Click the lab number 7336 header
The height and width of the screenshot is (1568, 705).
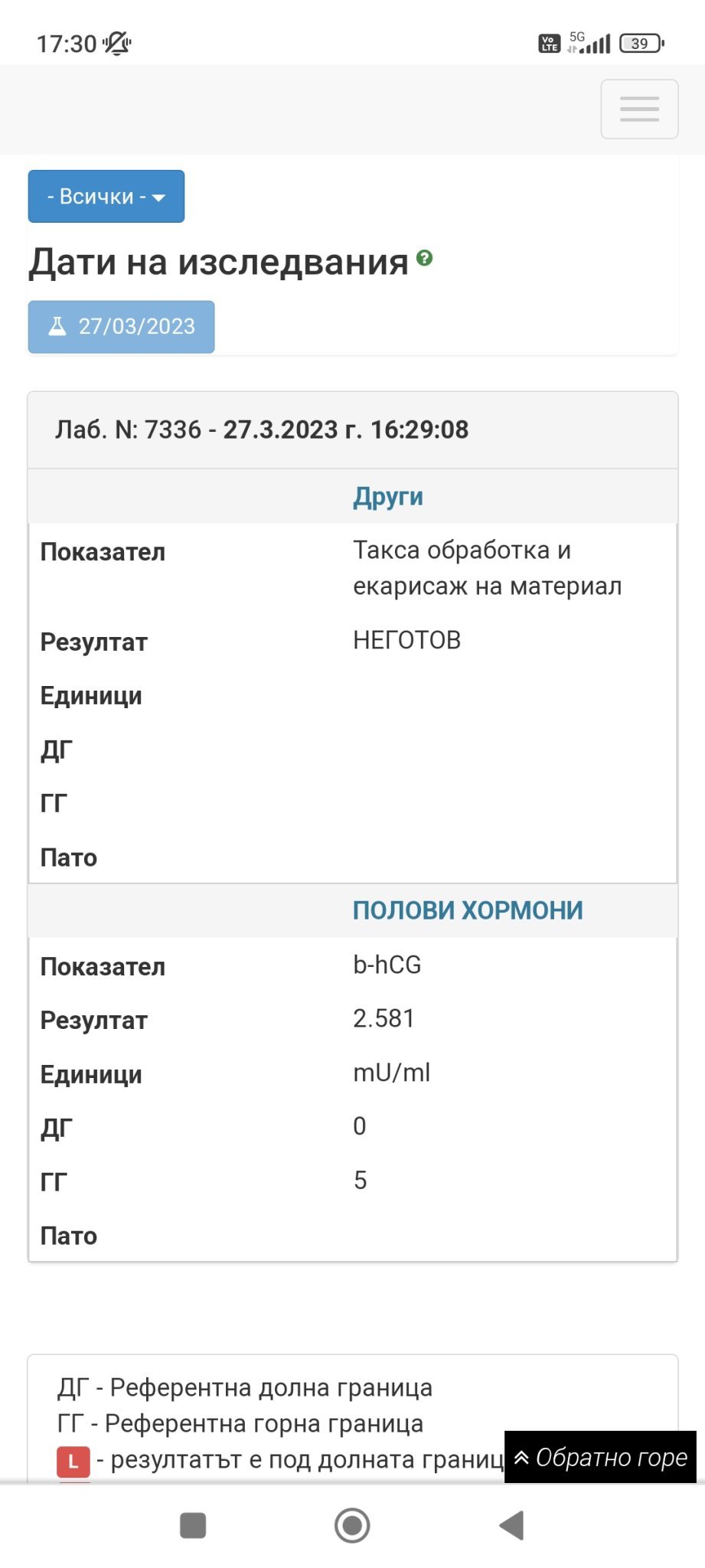click(x=262, y=430)
